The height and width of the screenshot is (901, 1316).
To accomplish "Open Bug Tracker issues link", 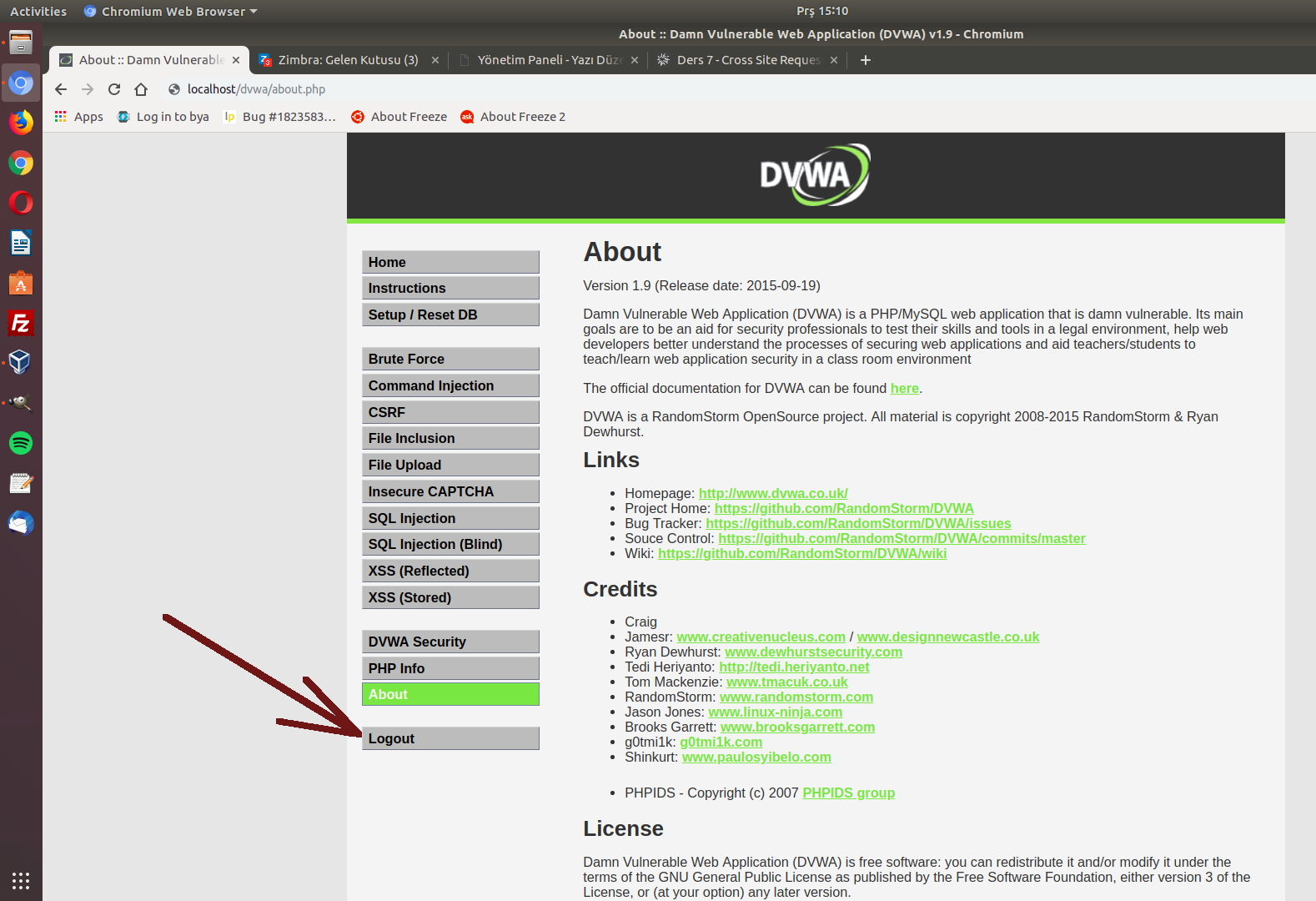I will pyautogui.click(x=858, y=523).
